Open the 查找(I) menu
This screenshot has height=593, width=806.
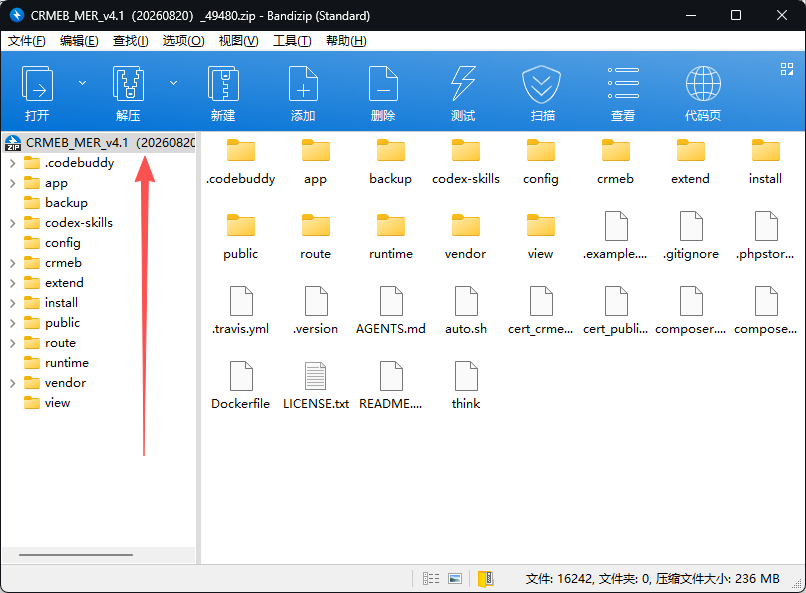click(131, 41)
